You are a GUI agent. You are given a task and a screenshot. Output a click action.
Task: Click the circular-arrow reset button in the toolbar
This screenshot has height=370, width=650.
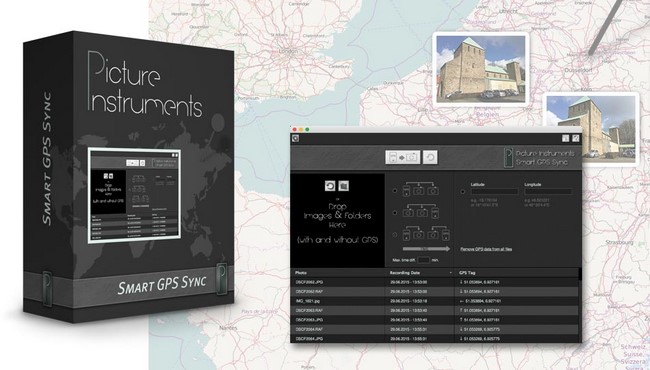click(x=430, y=157)
